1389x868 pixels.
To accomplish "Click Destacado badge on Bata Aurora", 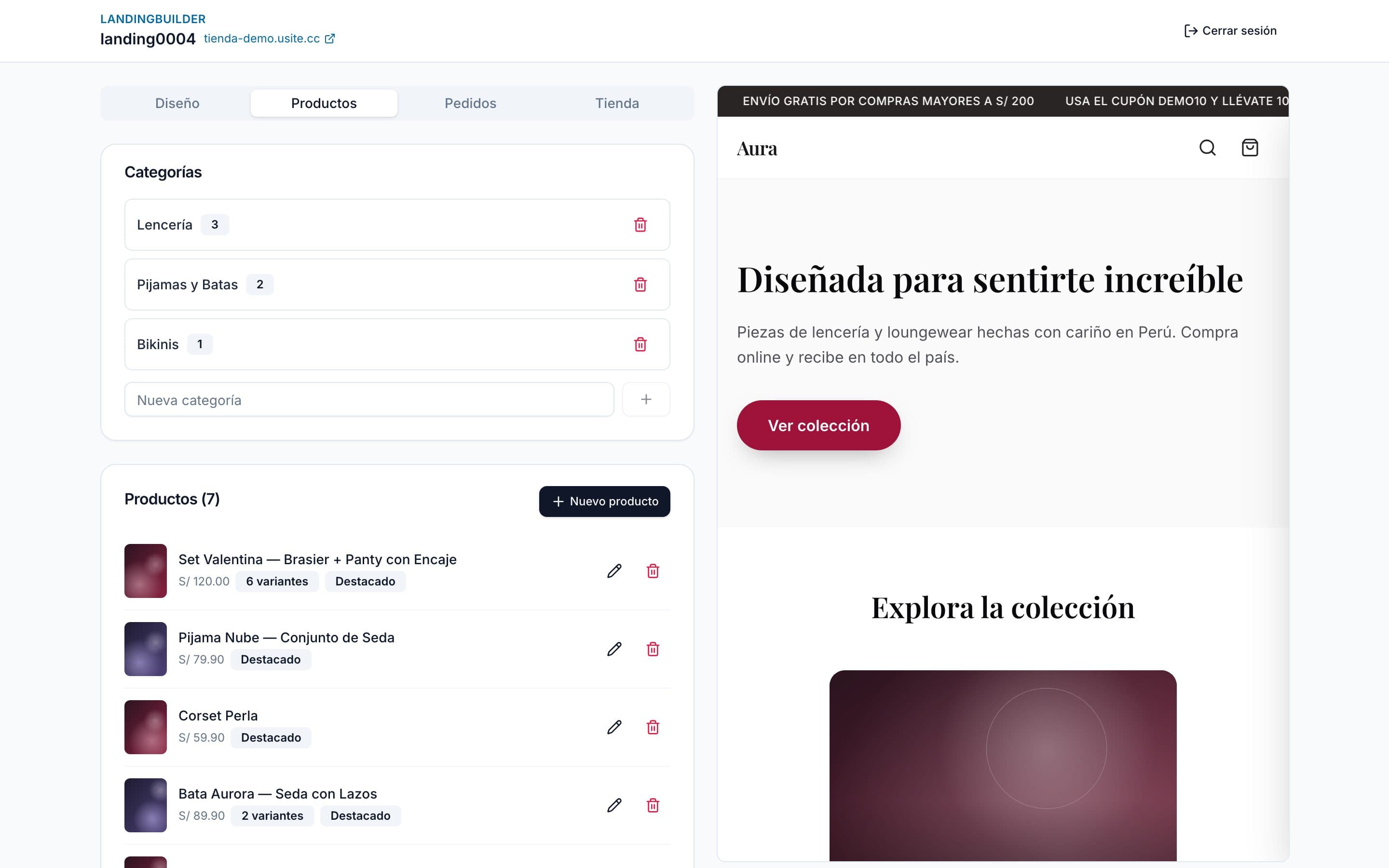I will click(360, 815).
